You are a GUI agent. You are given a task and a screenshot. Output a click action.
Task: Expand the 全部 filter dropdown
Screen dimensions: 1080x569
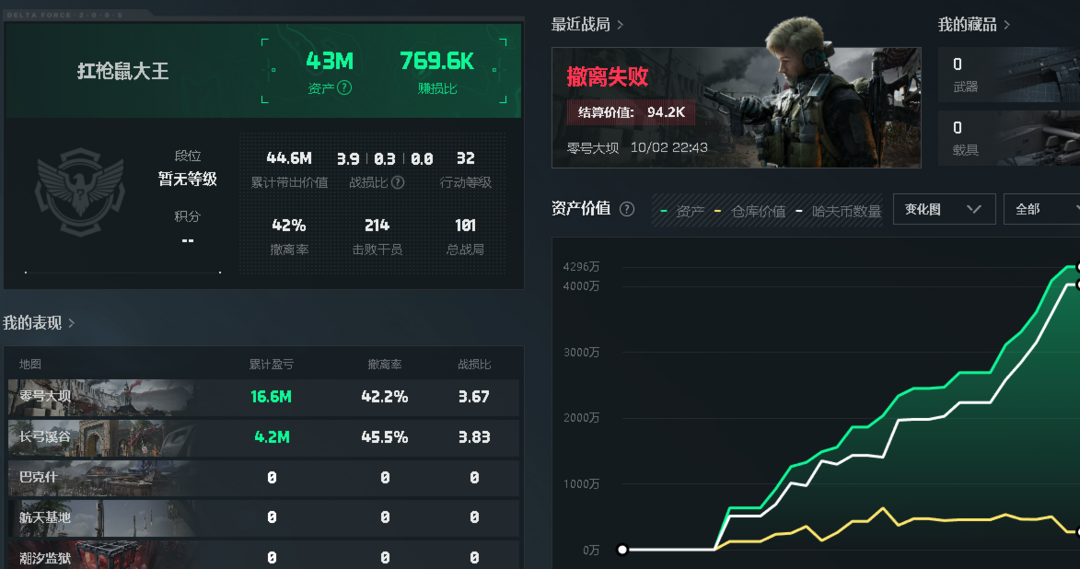[1042, 209]
